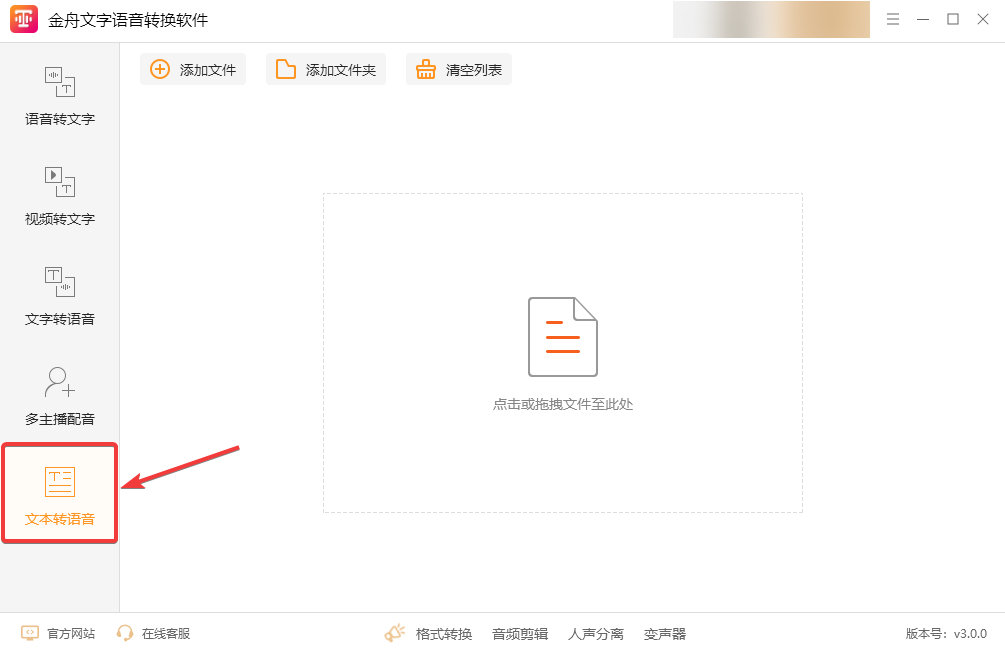The image size is (1005, 653).
Task: Click the 清空列表 button
Action: click(x=459, y=69)
